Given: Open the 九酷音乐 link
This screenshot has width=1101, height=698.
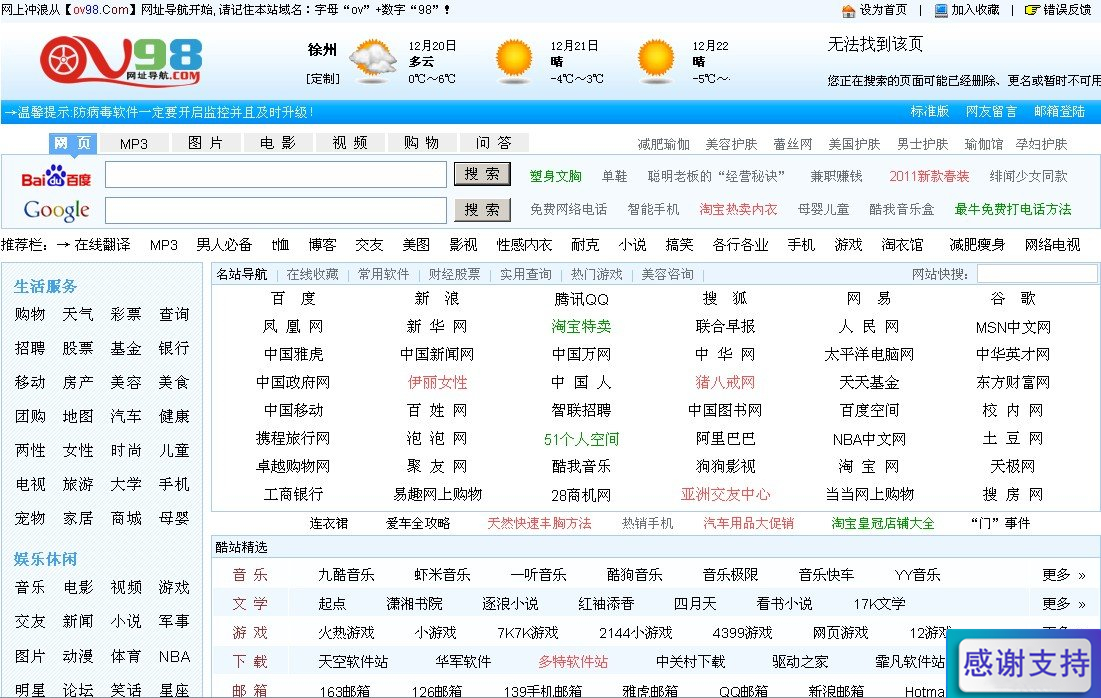Looking at the screenshot, I should [x=346, y=575].
